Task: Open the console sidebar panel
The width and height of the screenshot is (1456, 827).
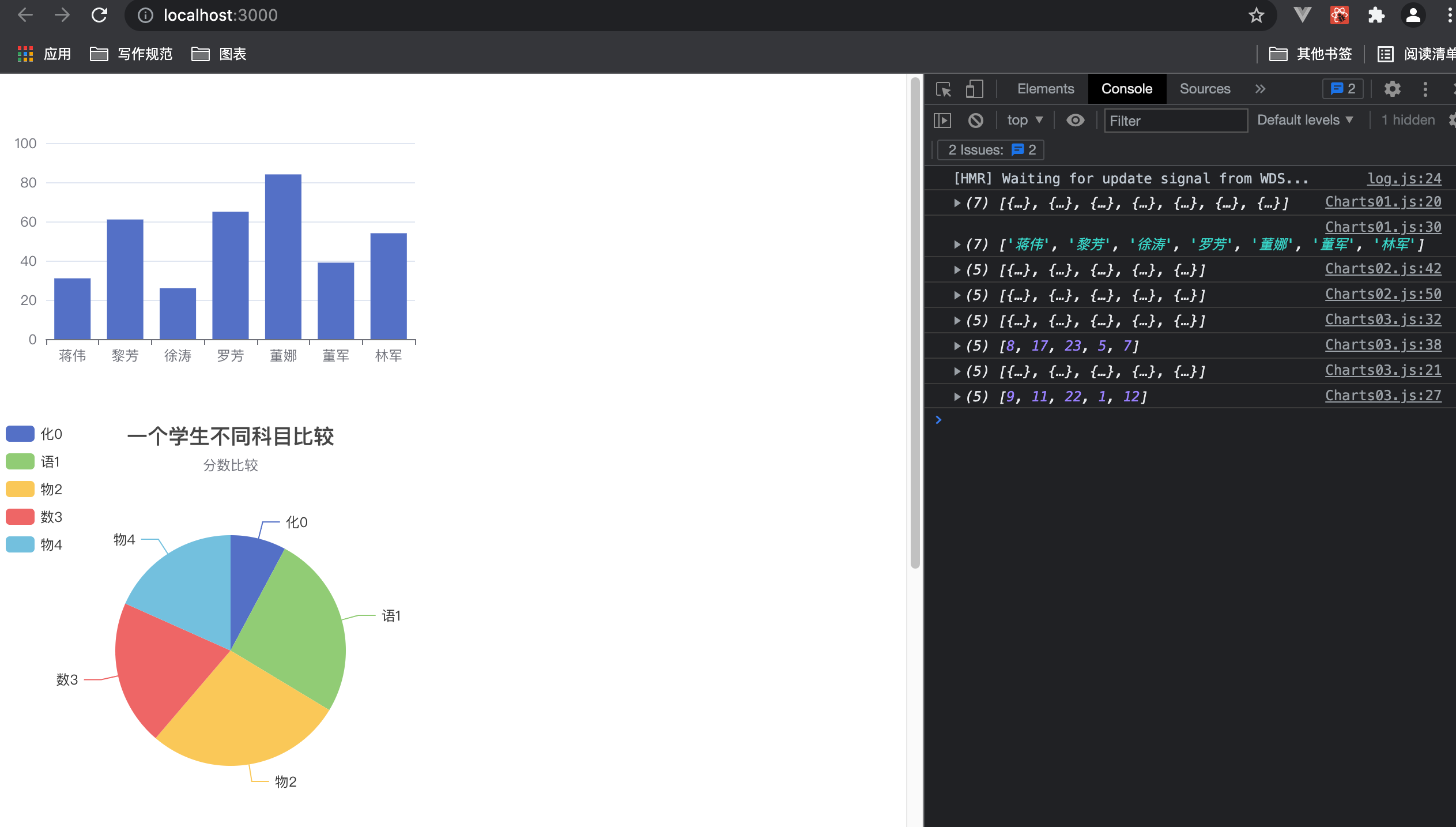Action: tap(943, 120)
